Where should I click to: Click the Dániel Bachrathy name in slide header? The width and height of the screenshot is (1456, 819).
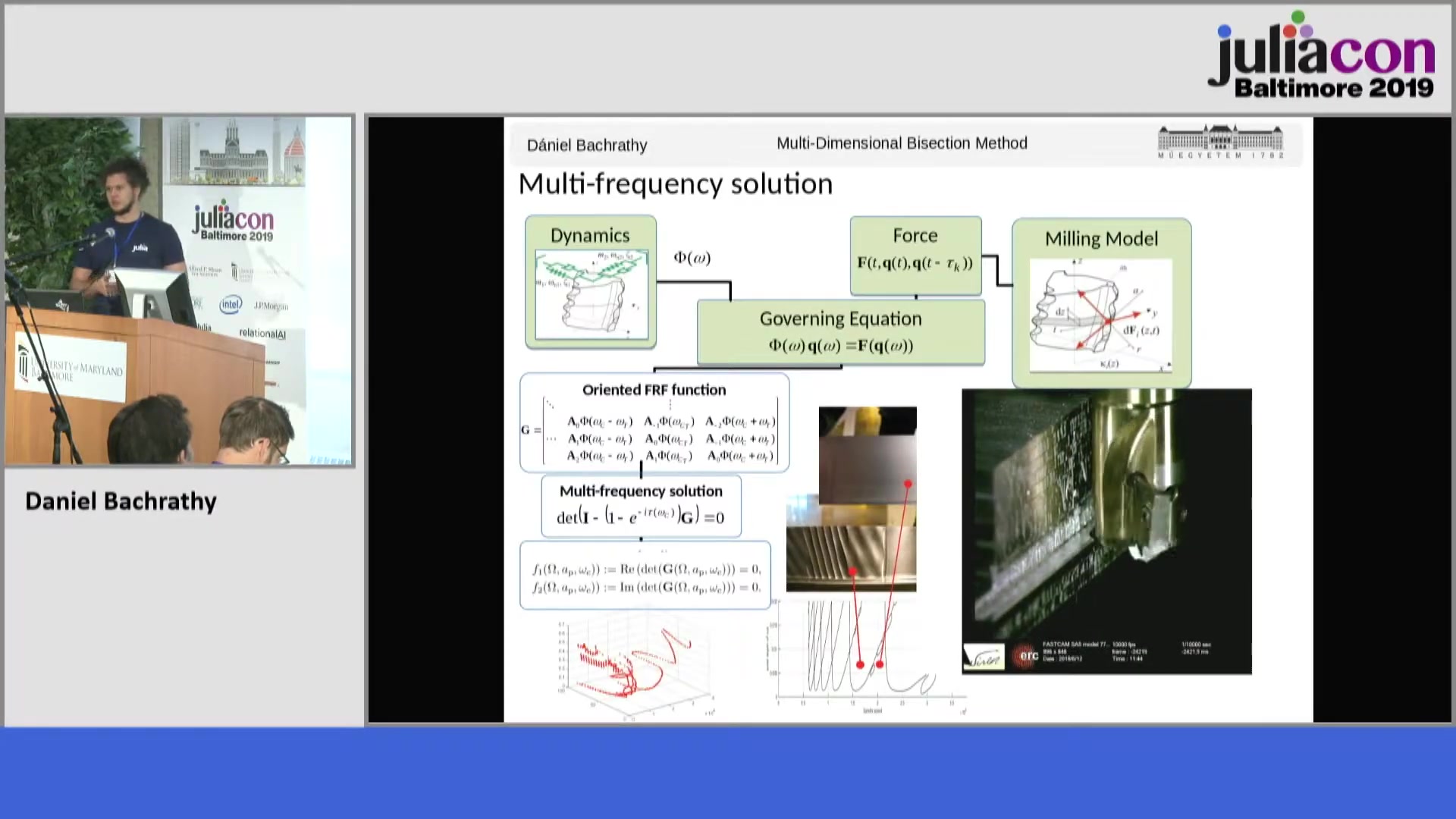586,145
